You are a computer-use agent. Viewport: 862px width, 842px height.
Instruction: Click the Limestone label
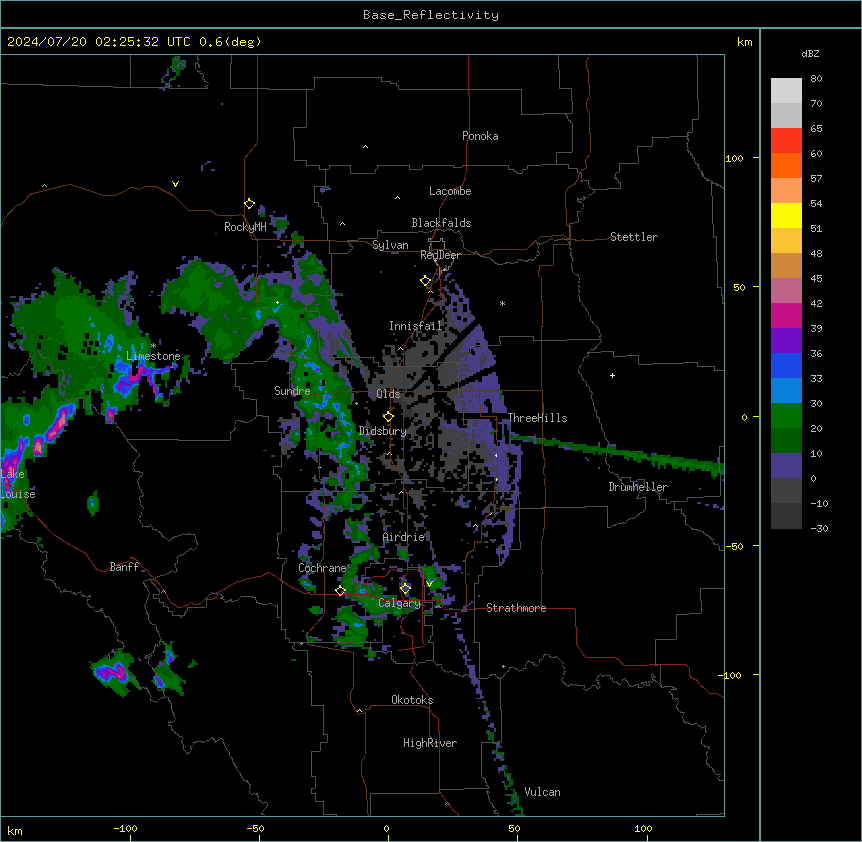click(153, 356)
